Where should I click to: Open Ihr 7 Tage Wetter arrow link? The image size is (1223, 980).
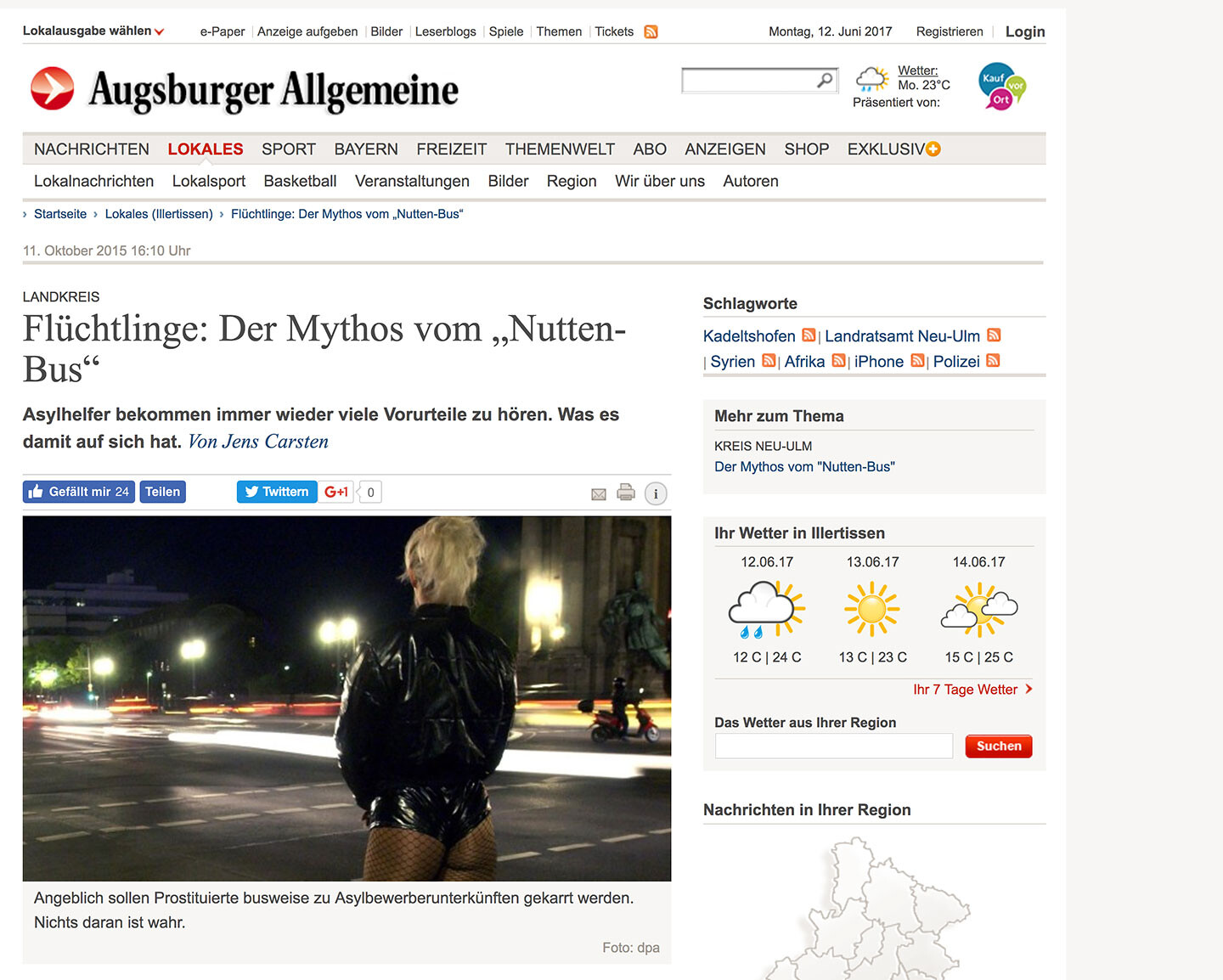point(973,690)
